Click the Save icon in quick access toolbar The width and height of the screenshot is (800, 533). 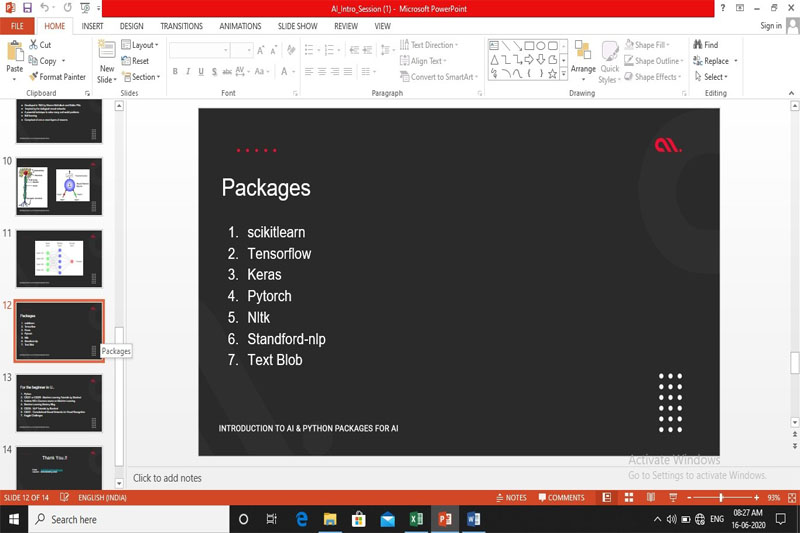tap(27, 8)
